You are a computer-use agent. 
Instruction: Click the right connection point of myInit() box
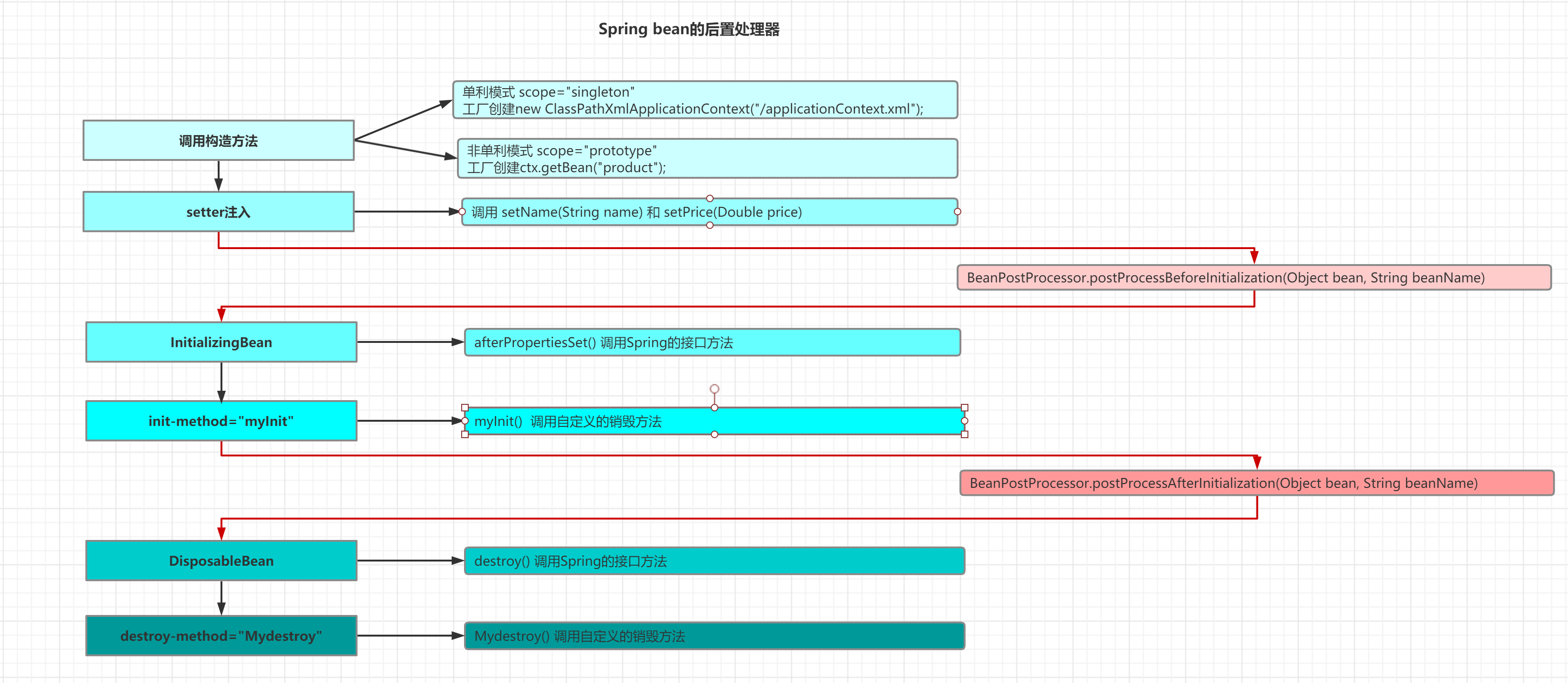(965, 421)
